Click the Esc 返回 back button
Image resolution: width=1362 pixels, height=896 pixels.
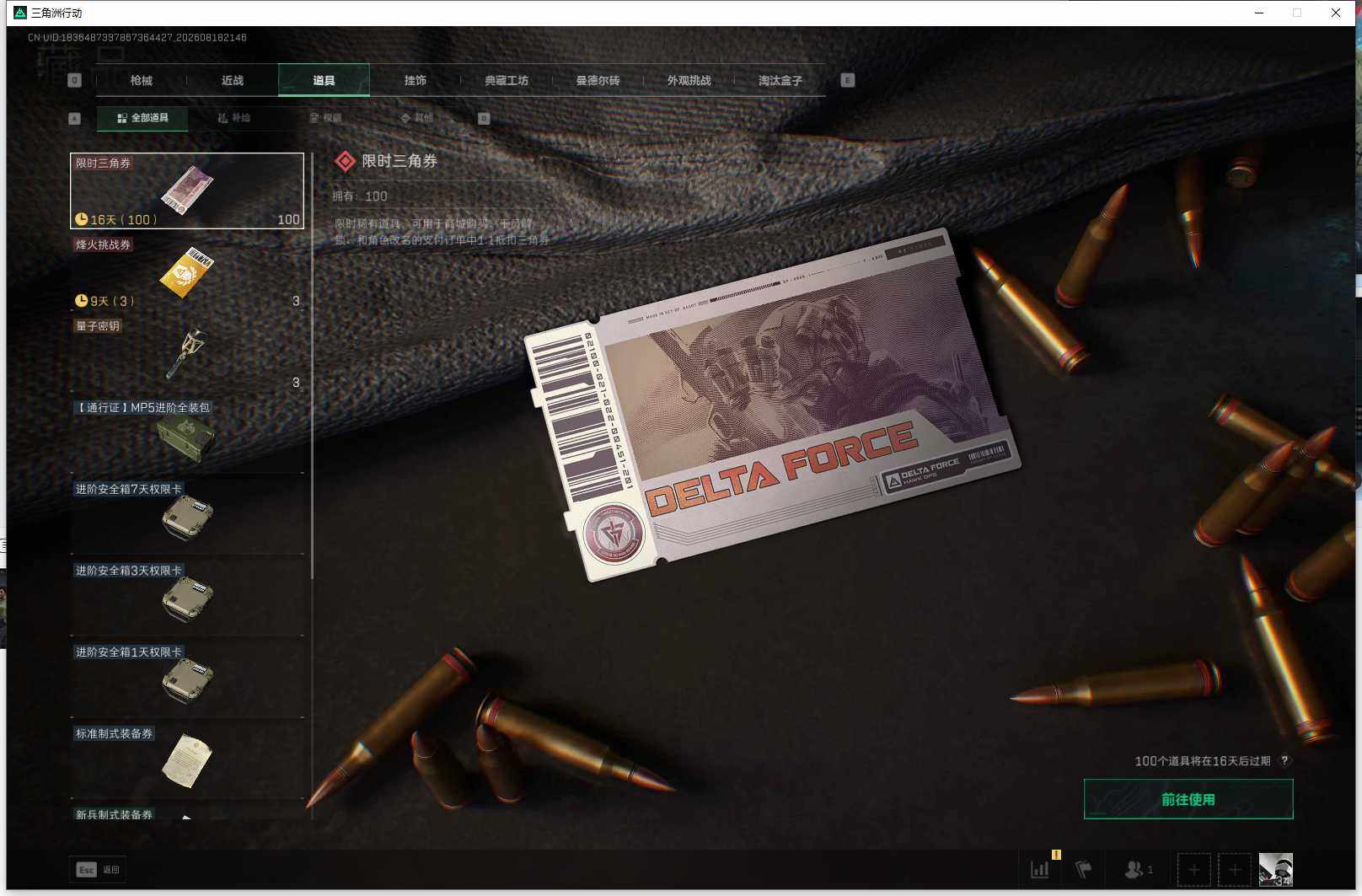click(x=98, y=869)
